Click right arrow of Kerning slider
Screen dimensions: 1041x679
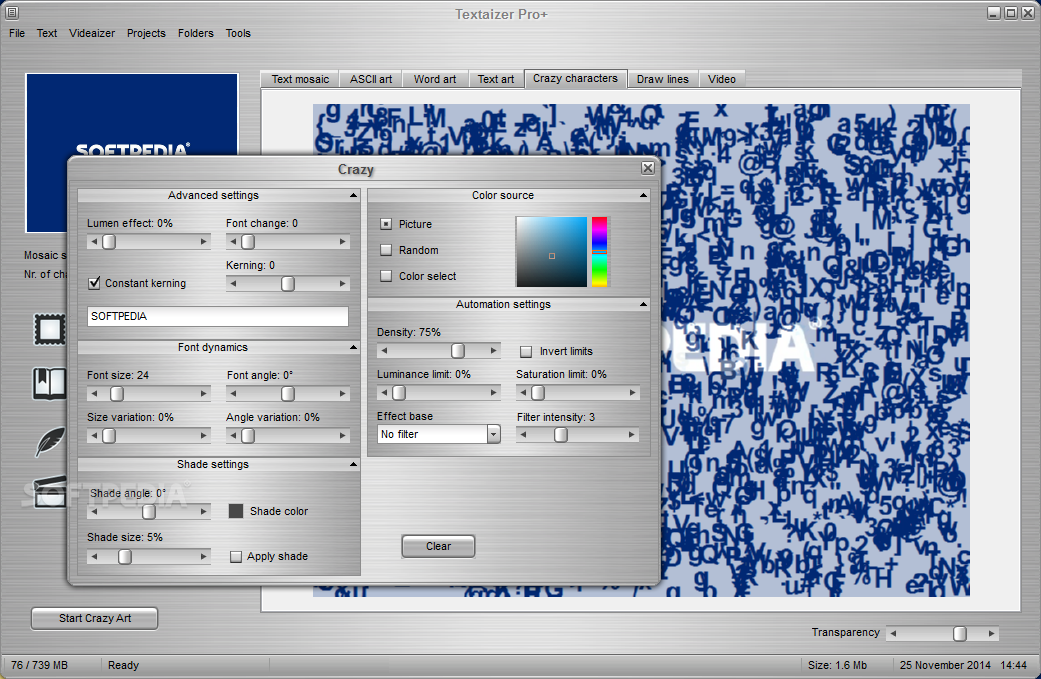(343, 284)
